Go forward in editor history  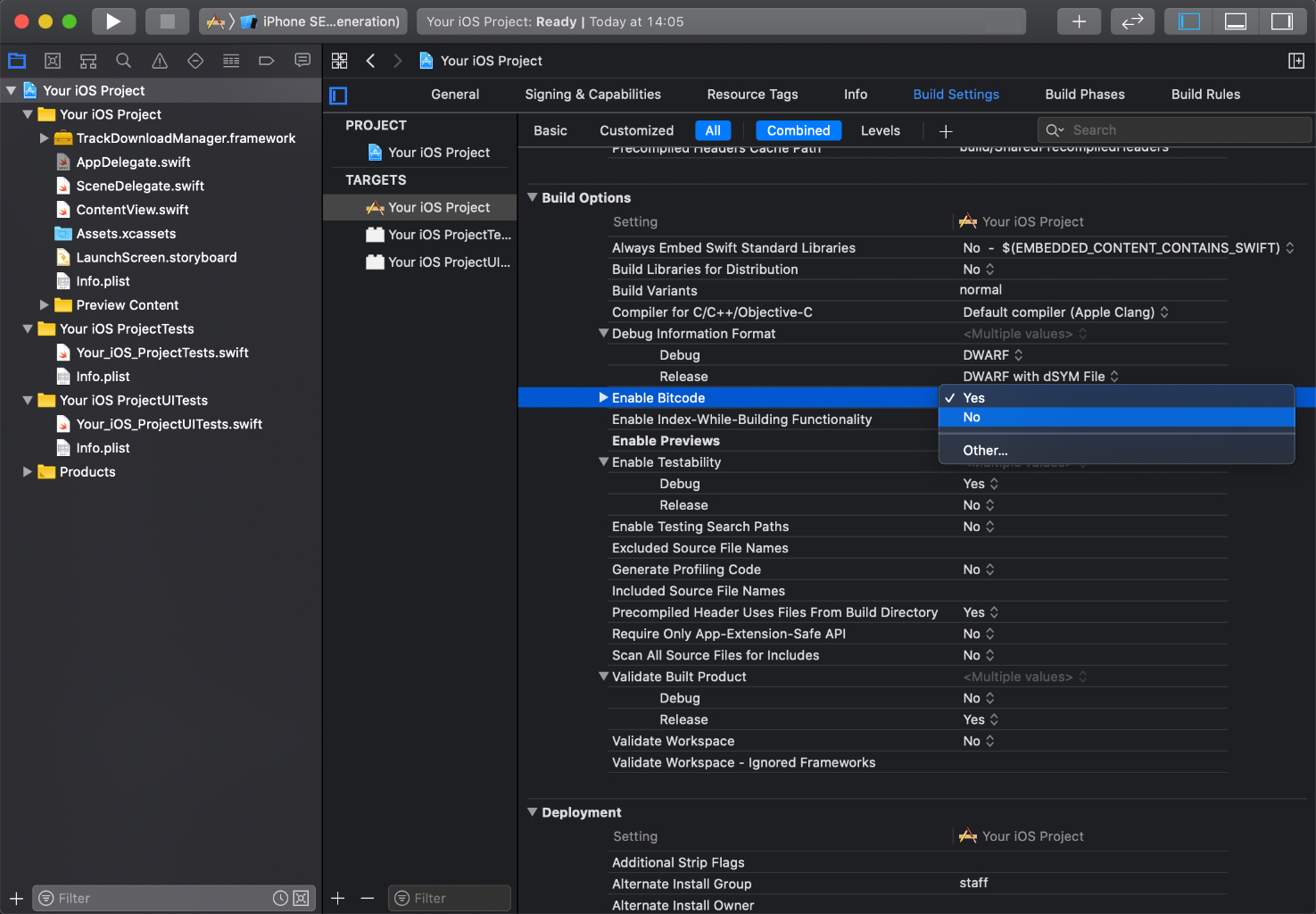click(398, 61)
